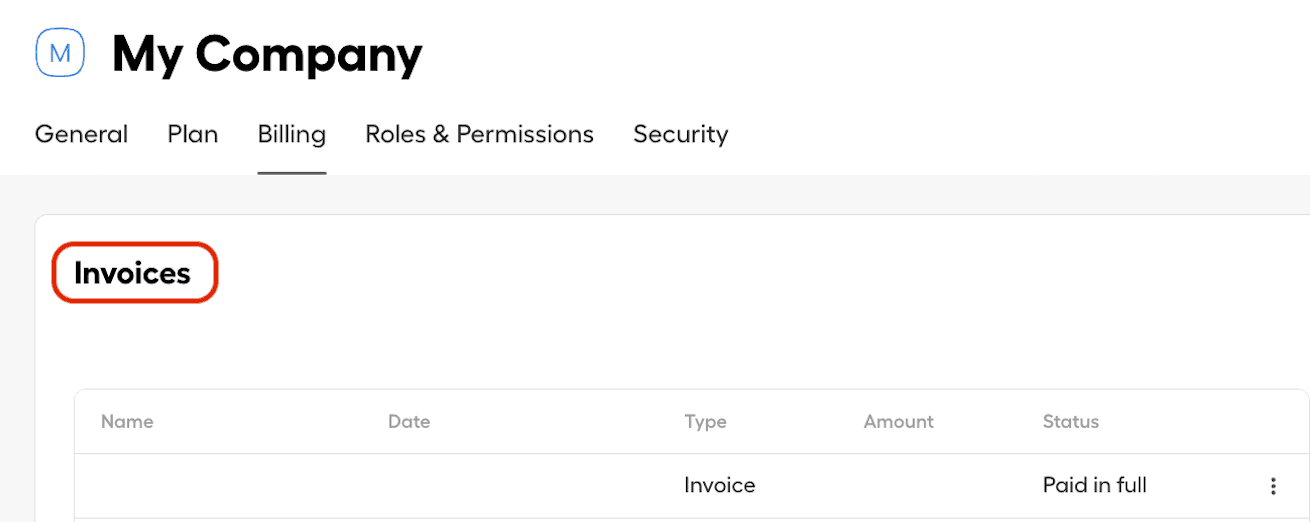Click the Invoices section heading
The width and height of the screenshot is (1310, 522).
point(132,273)
